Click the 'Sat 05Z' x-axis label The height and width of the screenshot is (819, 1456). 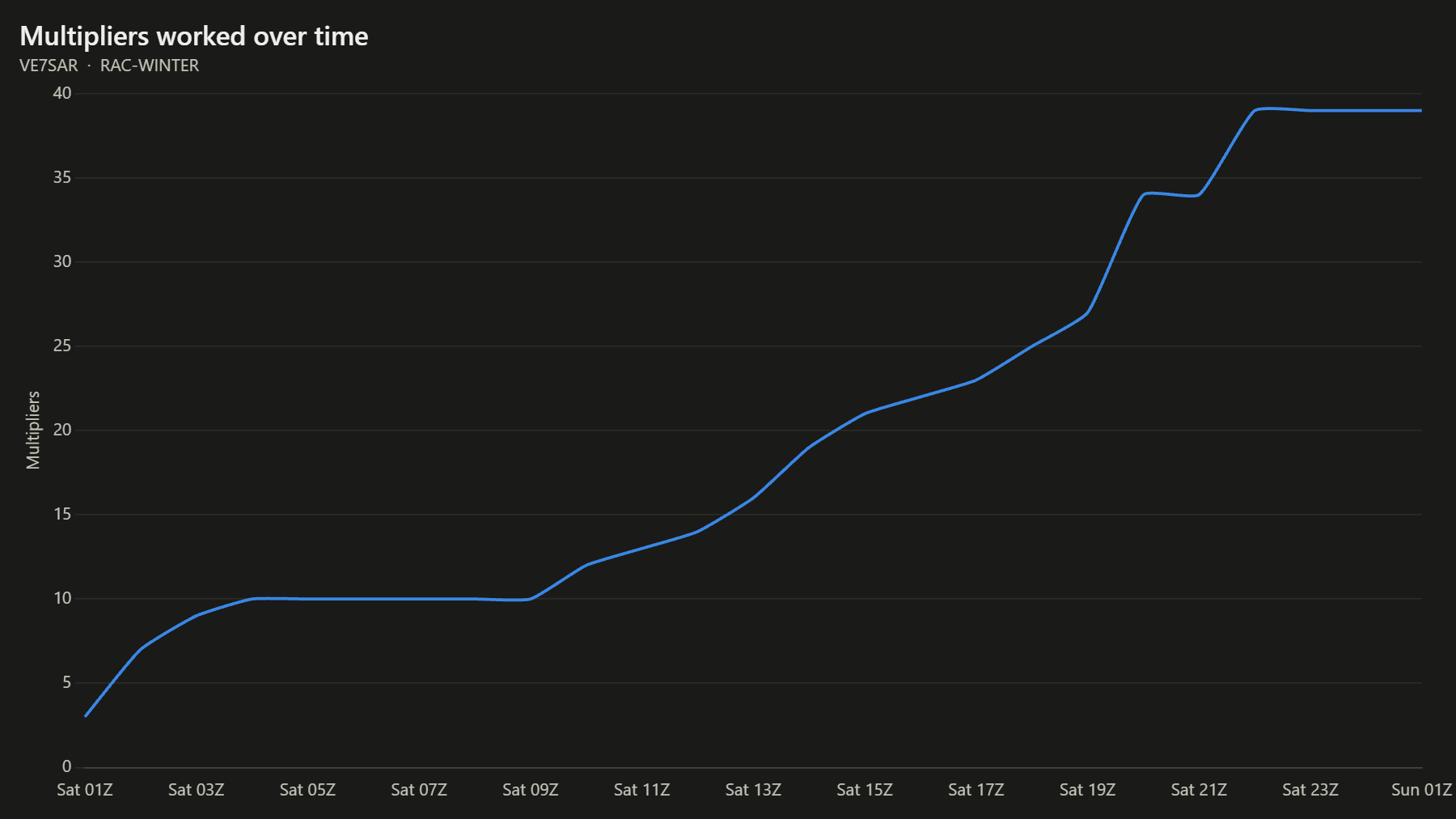[x=307, y=790]
